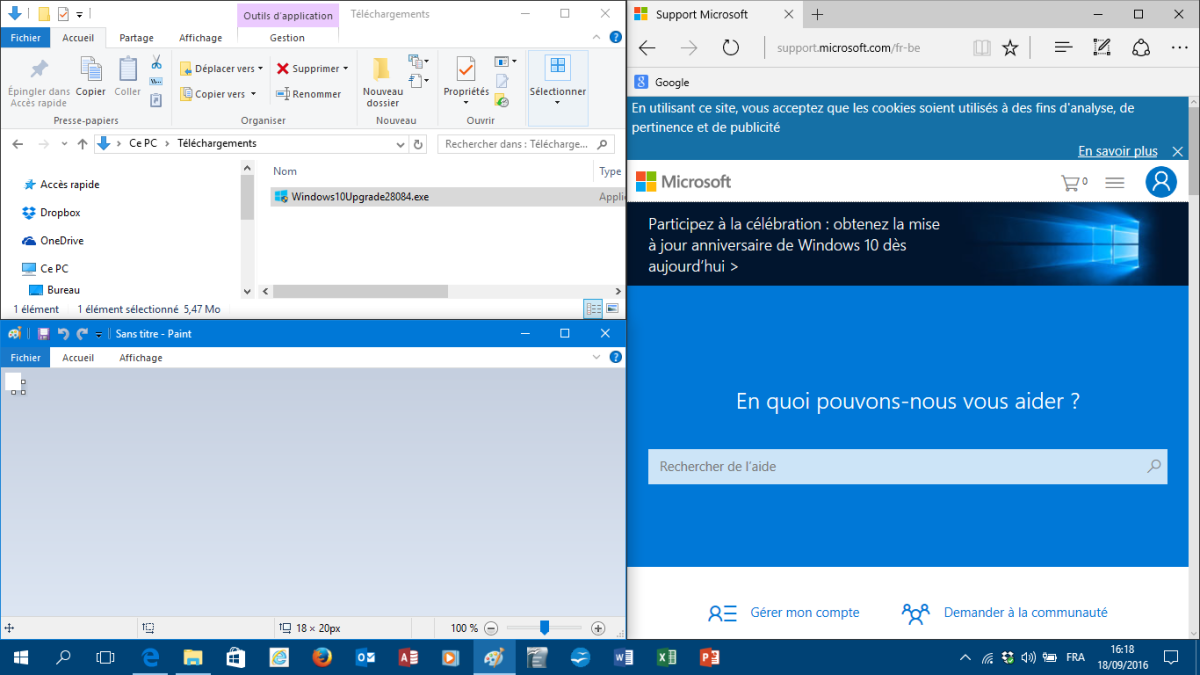This screenshot has height=675, width=1200.
Task: Click the search magnifier in help box
Action: click(1154, 466)
